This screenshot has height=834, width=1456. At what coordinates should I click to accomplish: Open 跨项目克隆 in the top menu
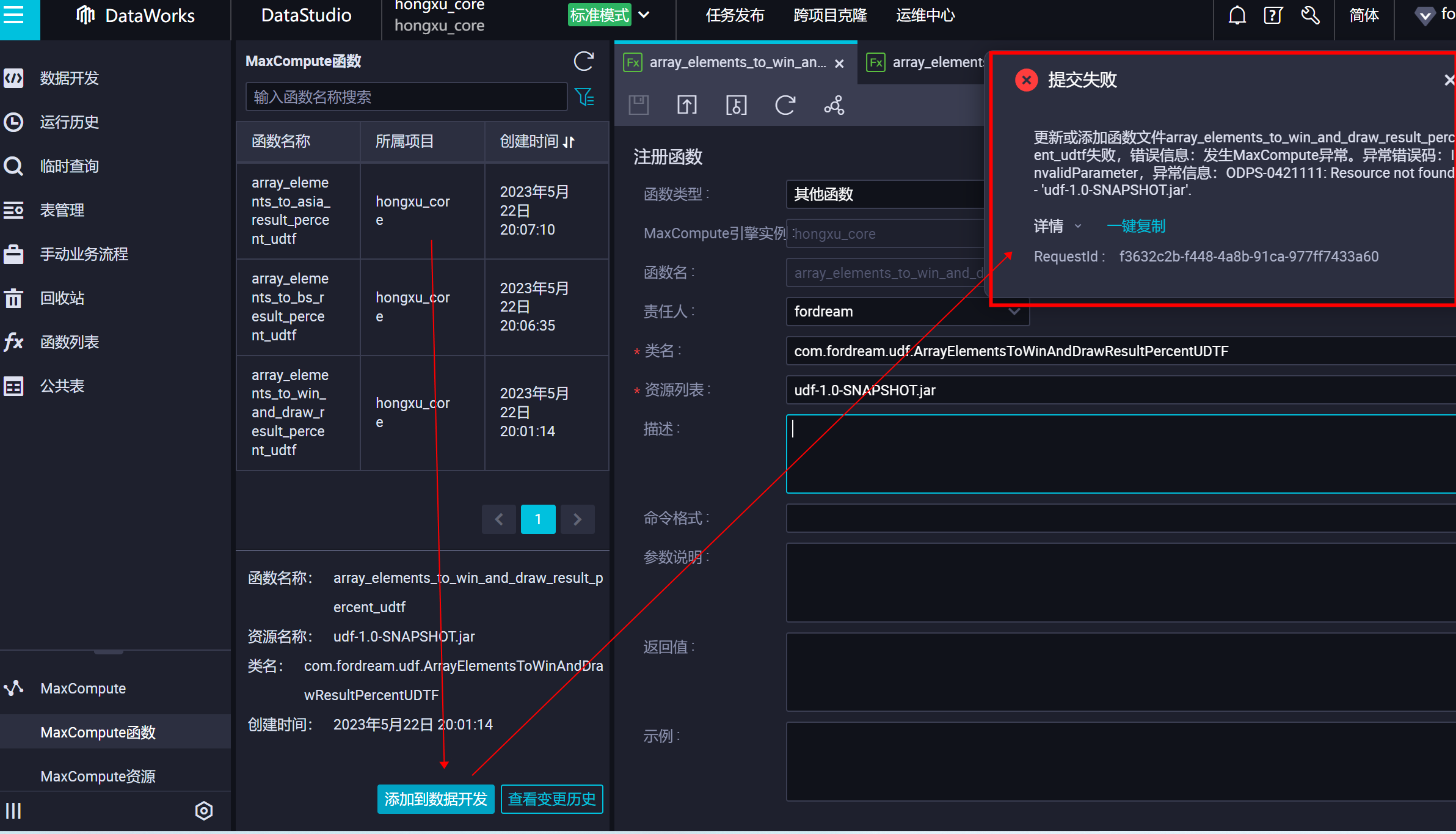click(831, 15)
